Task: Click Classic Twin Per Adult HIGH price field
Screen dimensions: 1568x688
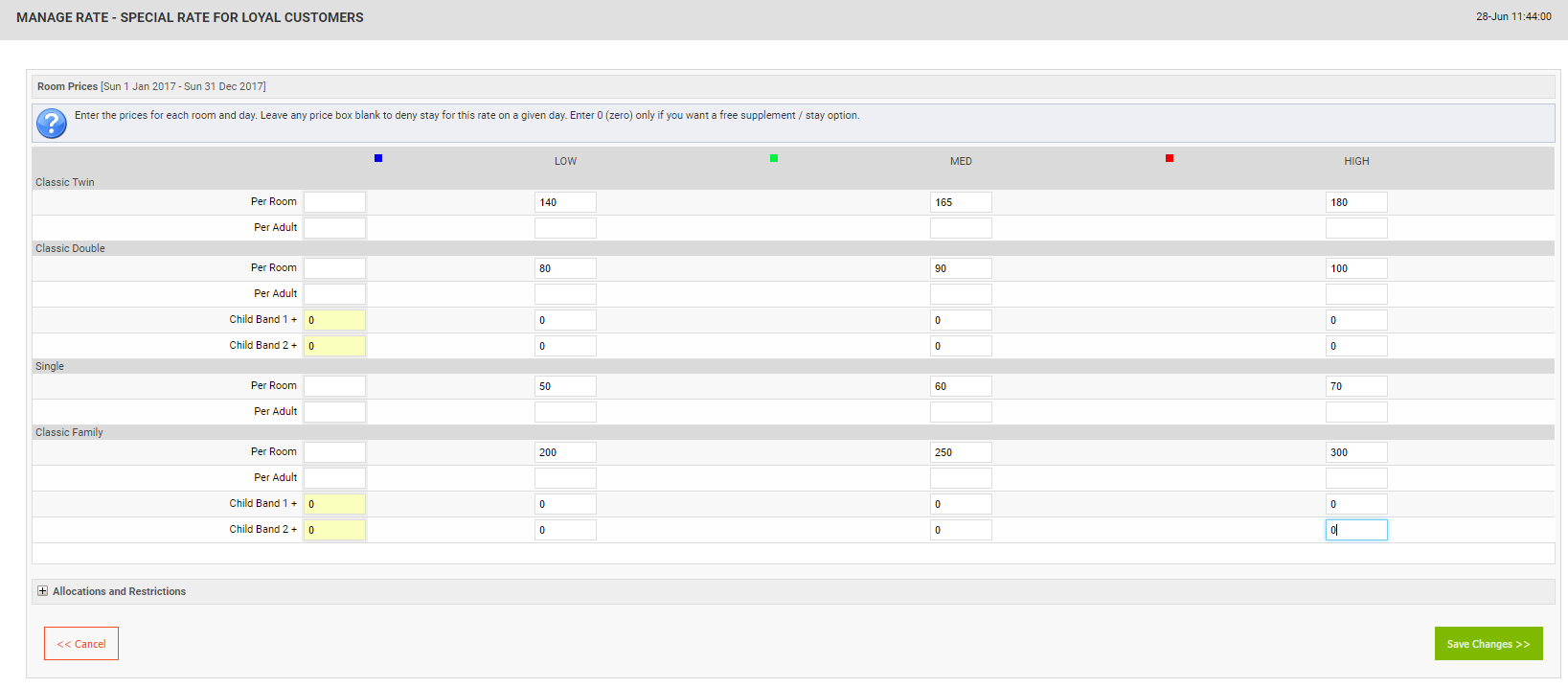Action: click(x=1356, y=228)
